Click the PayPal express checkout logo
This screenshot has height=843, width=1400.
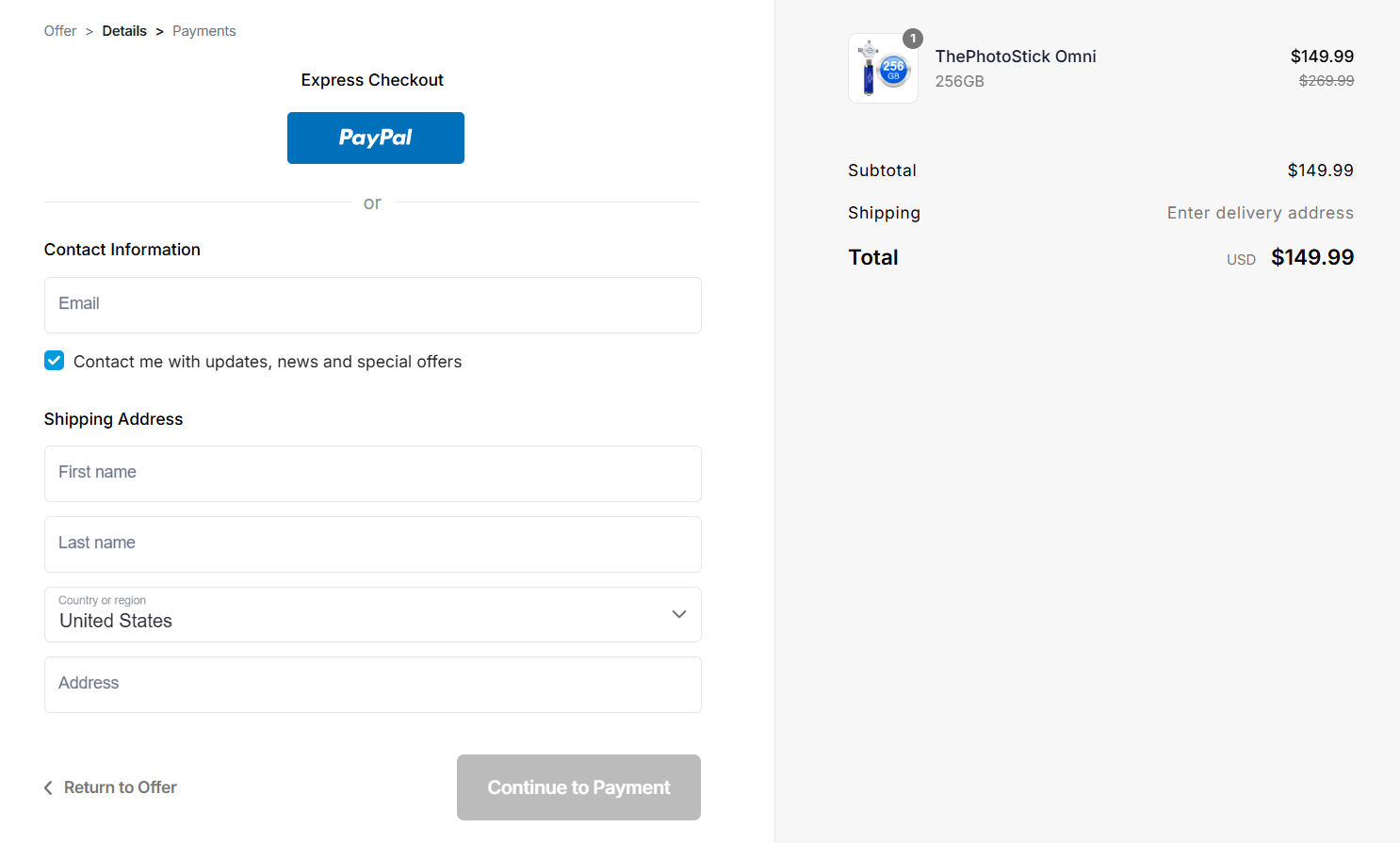[x=375, y=138]
